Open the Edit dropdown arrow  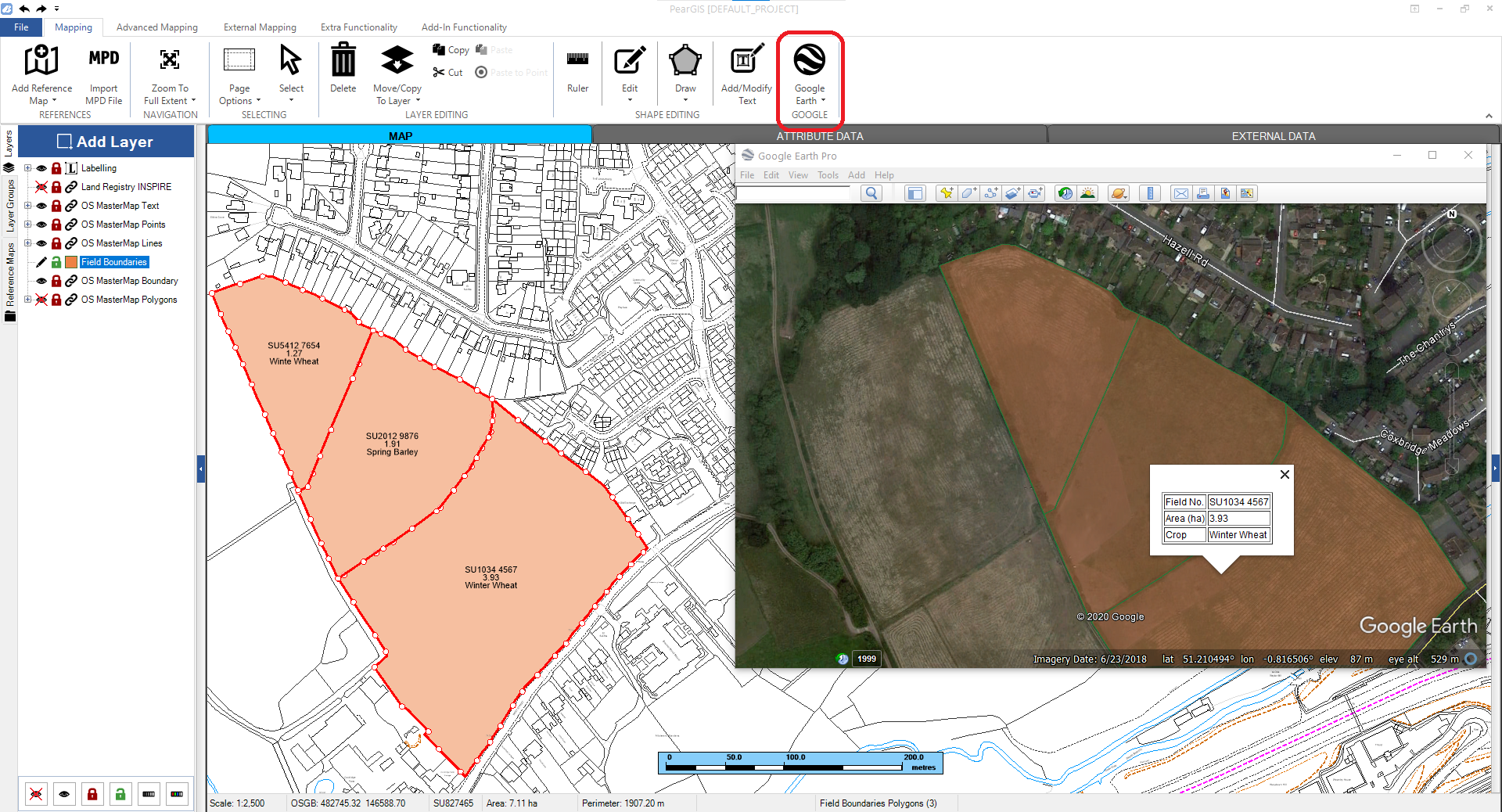click(x=630, y=100)
